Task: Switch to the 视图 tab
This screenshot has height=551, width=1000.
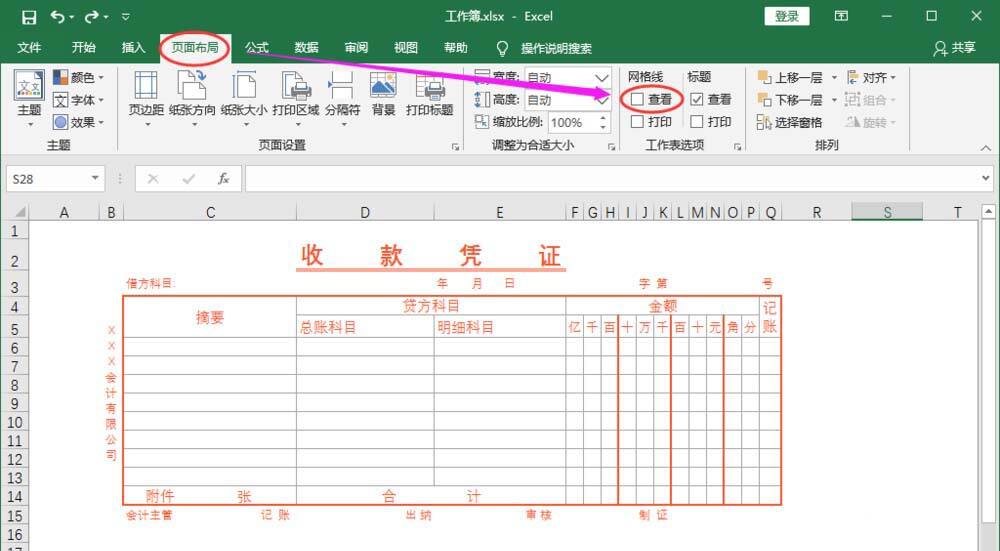Action: 406,48
